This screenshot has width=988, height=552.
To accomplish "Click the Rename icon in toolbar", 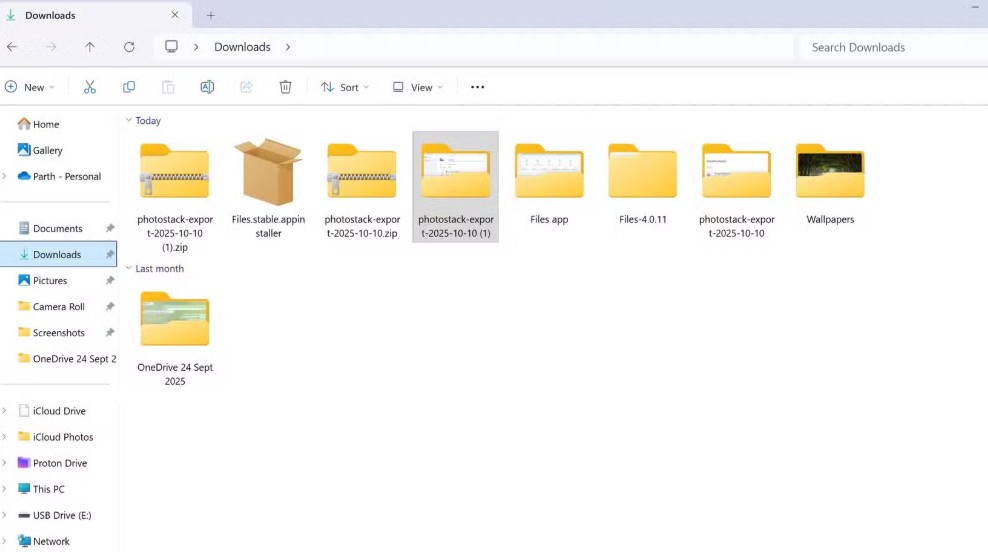I will point(207,87).
